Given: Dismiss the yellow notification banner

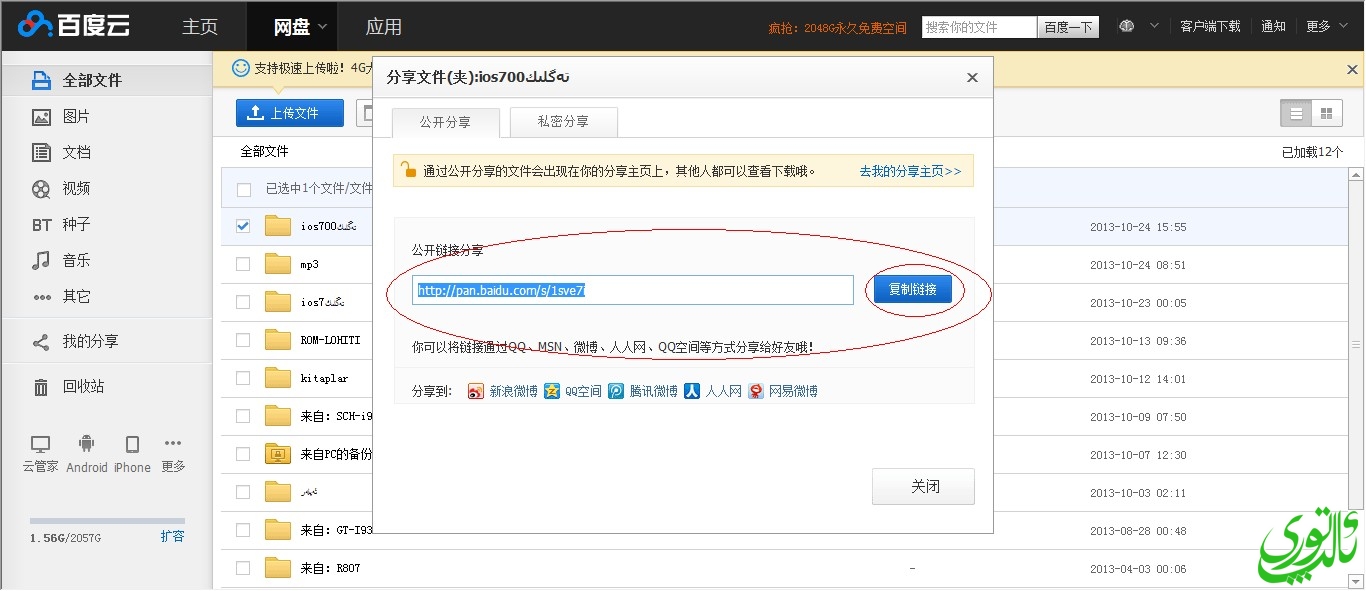Looking at the screenshot, I should click(x=1352, y=69).
